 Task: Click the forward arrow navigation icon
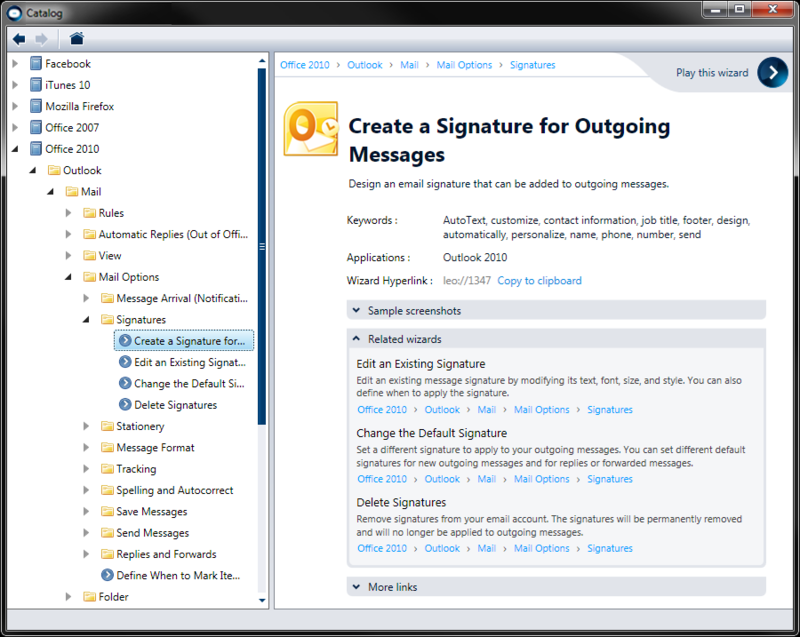point(41,39)
